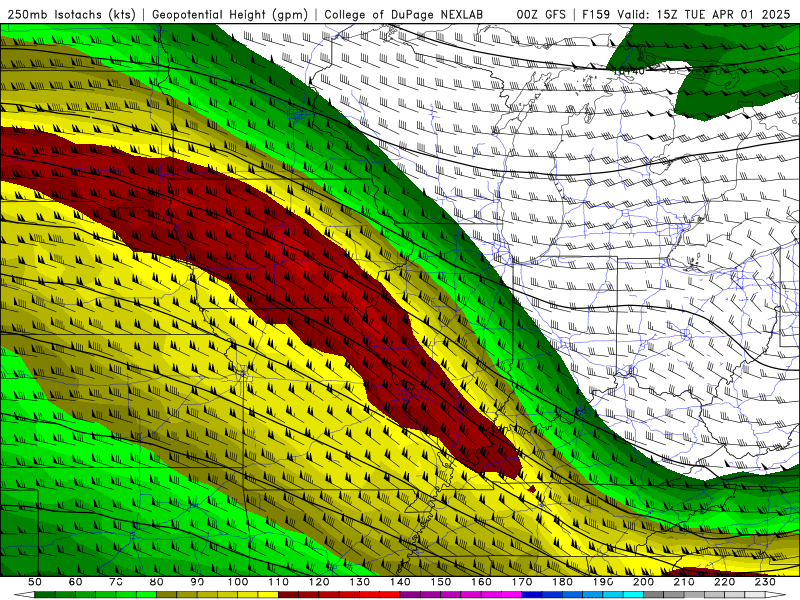Click the 220 label on the color scale
This screenshot has width=800, height=600.
pos(724,582)
